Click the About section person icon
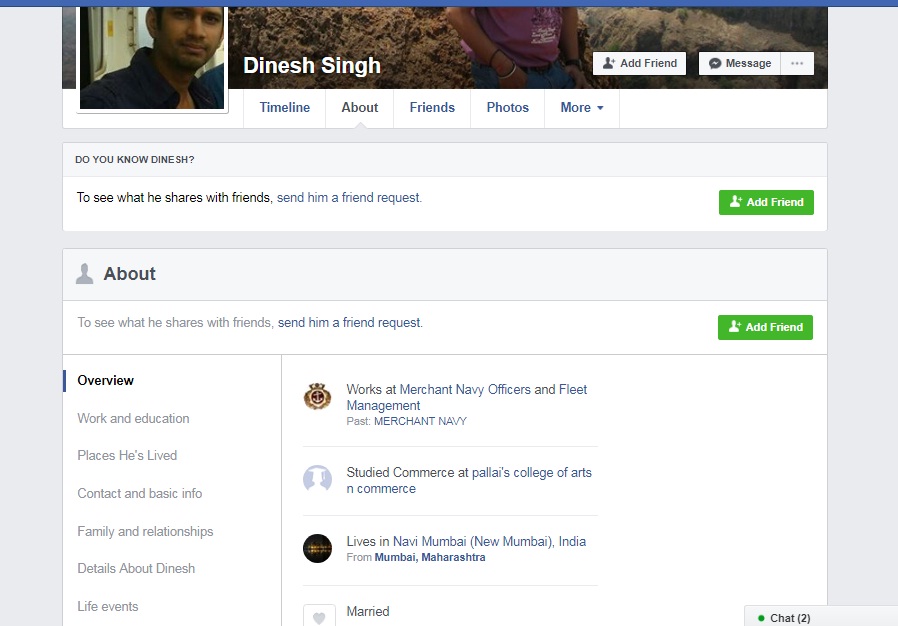 tap(84, 274)
